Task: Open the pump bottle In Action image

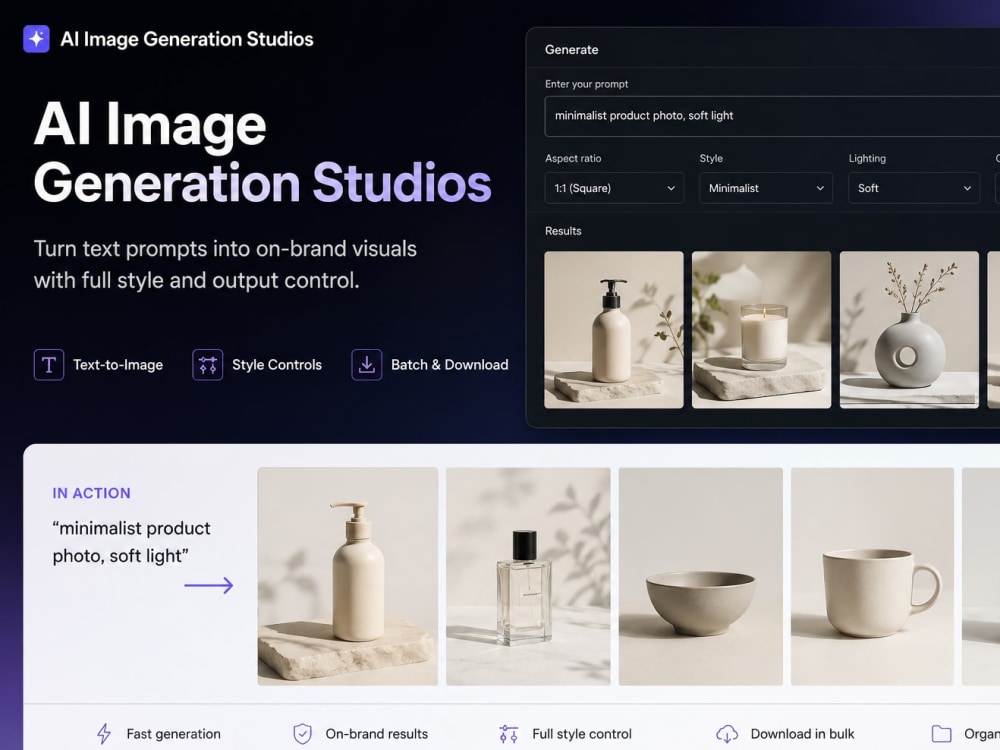Action: click(348, 577)
